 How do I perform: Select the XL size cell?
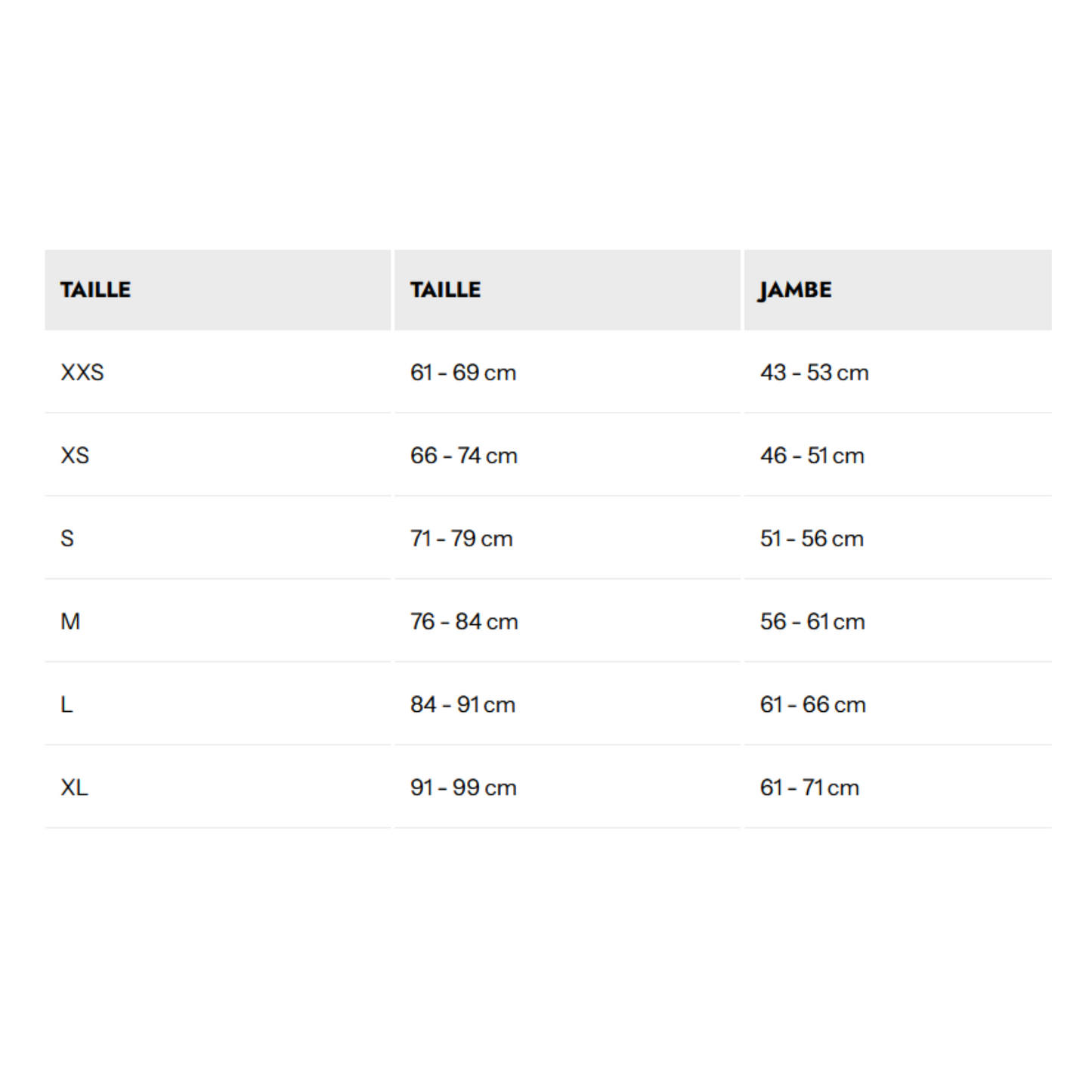(74, 788)
